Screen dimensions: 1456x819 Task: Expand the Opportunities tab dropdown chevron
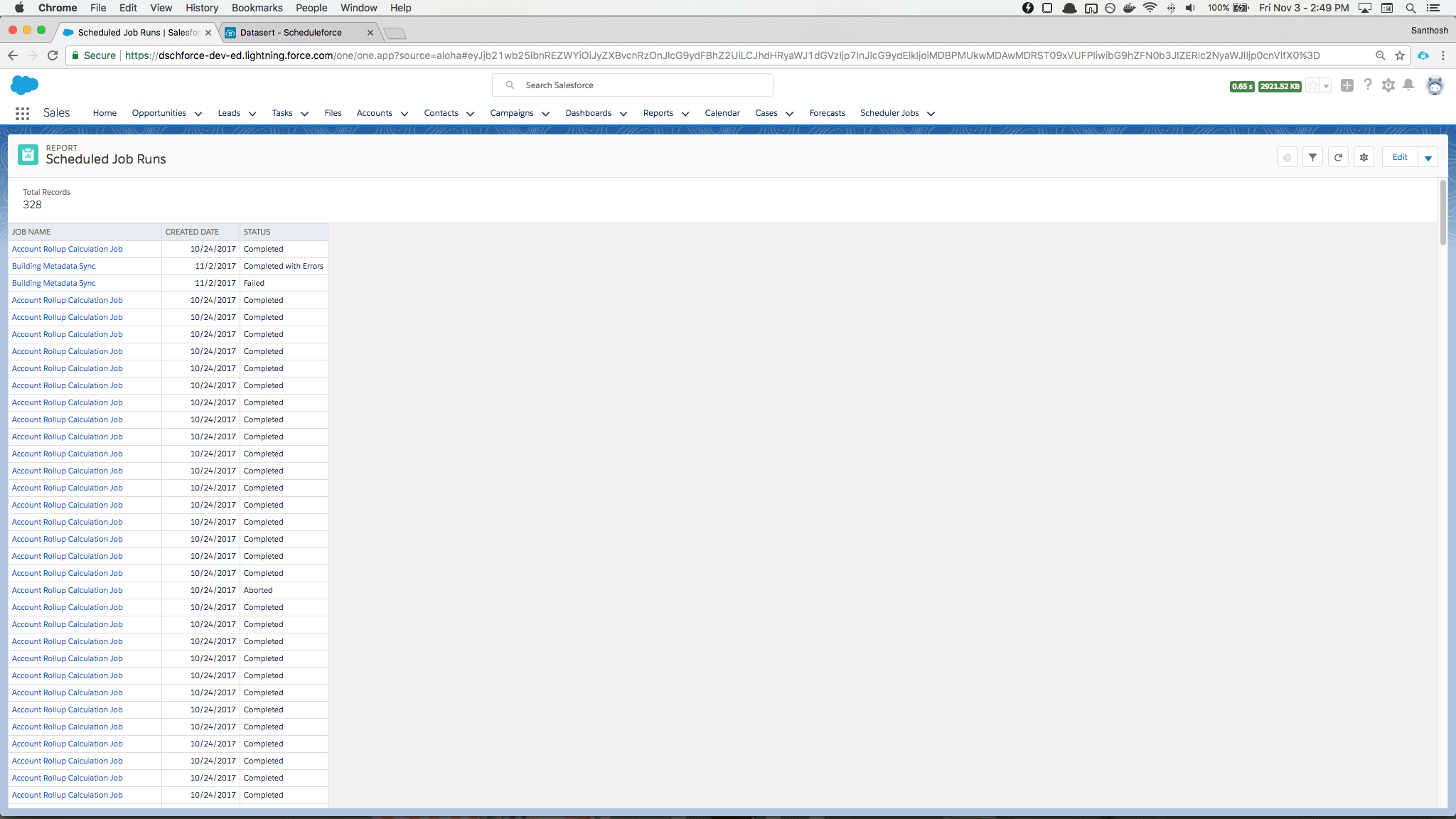[x=198, y=114]
